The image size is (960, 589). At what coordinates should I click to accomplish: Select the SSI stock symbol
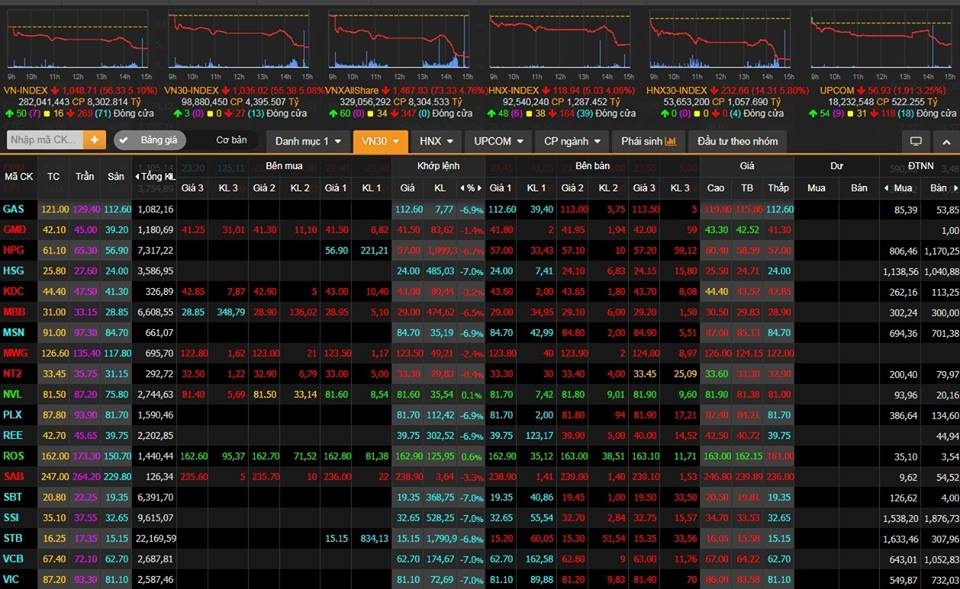pyautogui.click(x=11, y=517)
